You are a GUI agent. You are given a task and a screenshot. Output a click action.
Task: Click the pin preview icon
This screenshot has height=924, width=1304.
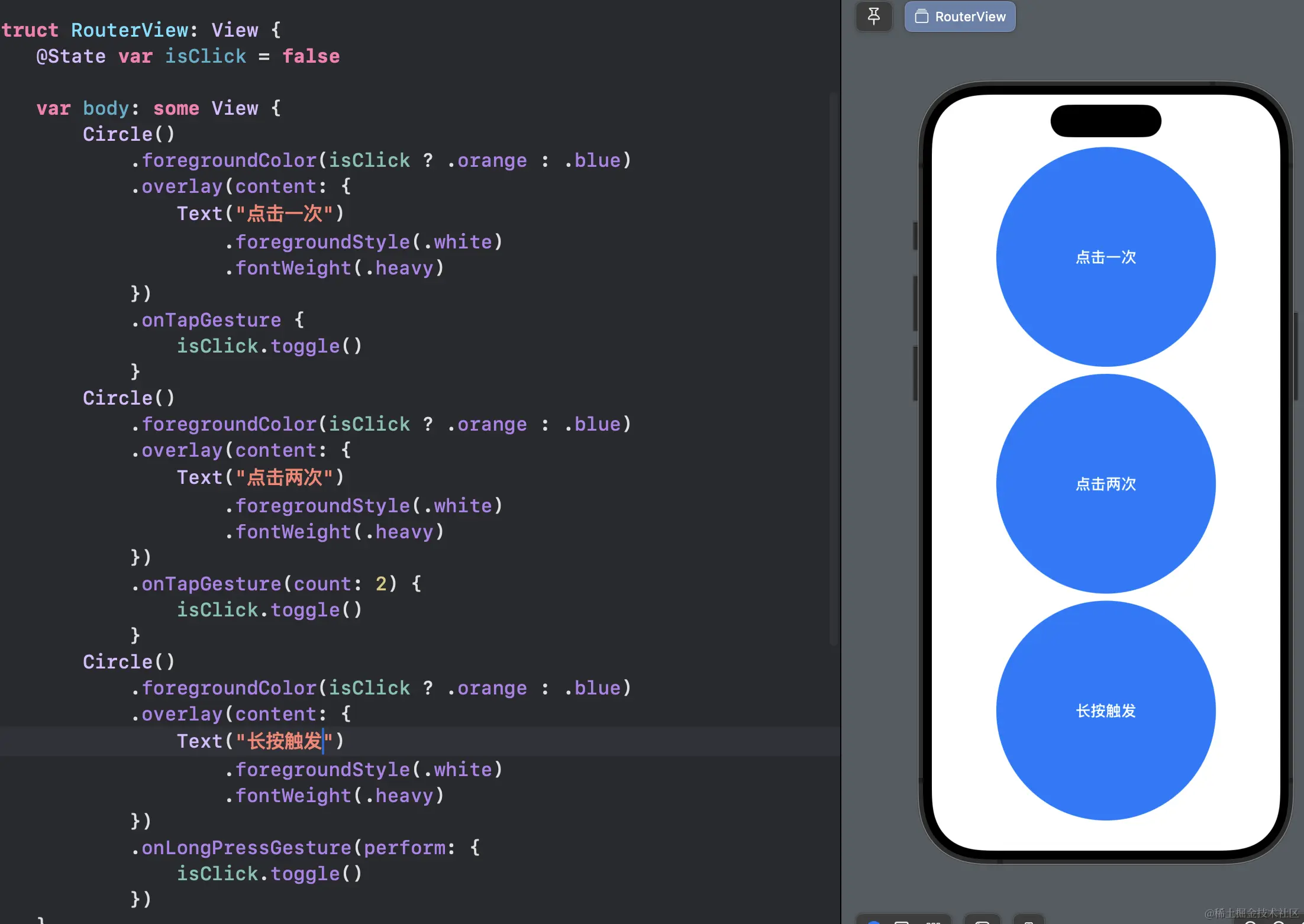pos(873,16)
